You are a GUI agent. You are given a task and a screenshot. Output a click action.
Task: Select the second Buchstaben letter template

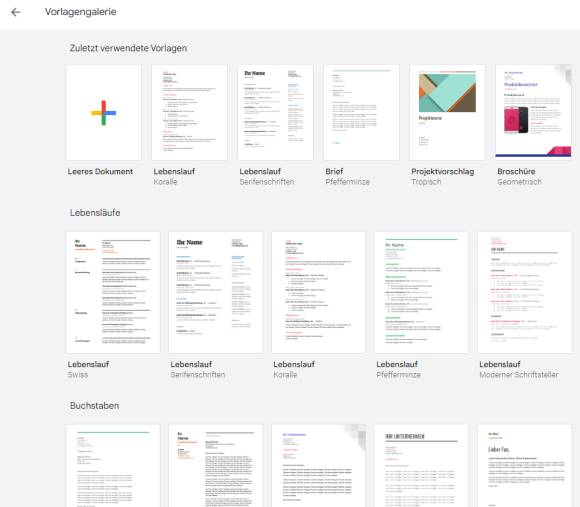[216, 466]
